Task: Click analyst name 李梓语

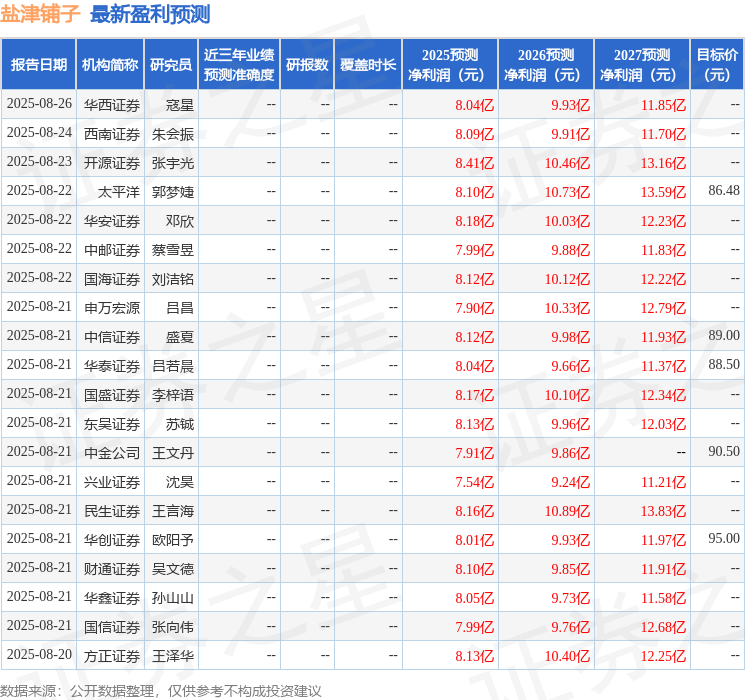Action: tap(173, 395)
